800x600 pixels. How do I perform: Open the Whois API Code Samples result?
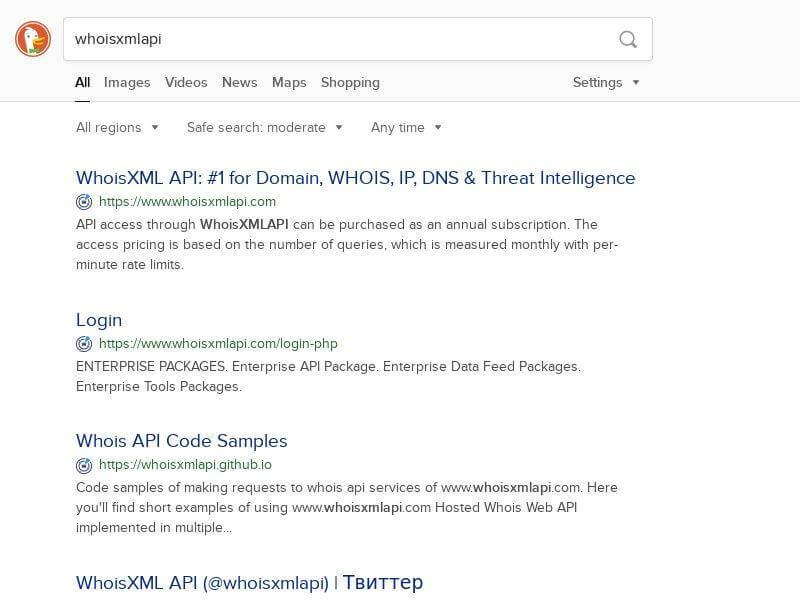click(182, 441)
